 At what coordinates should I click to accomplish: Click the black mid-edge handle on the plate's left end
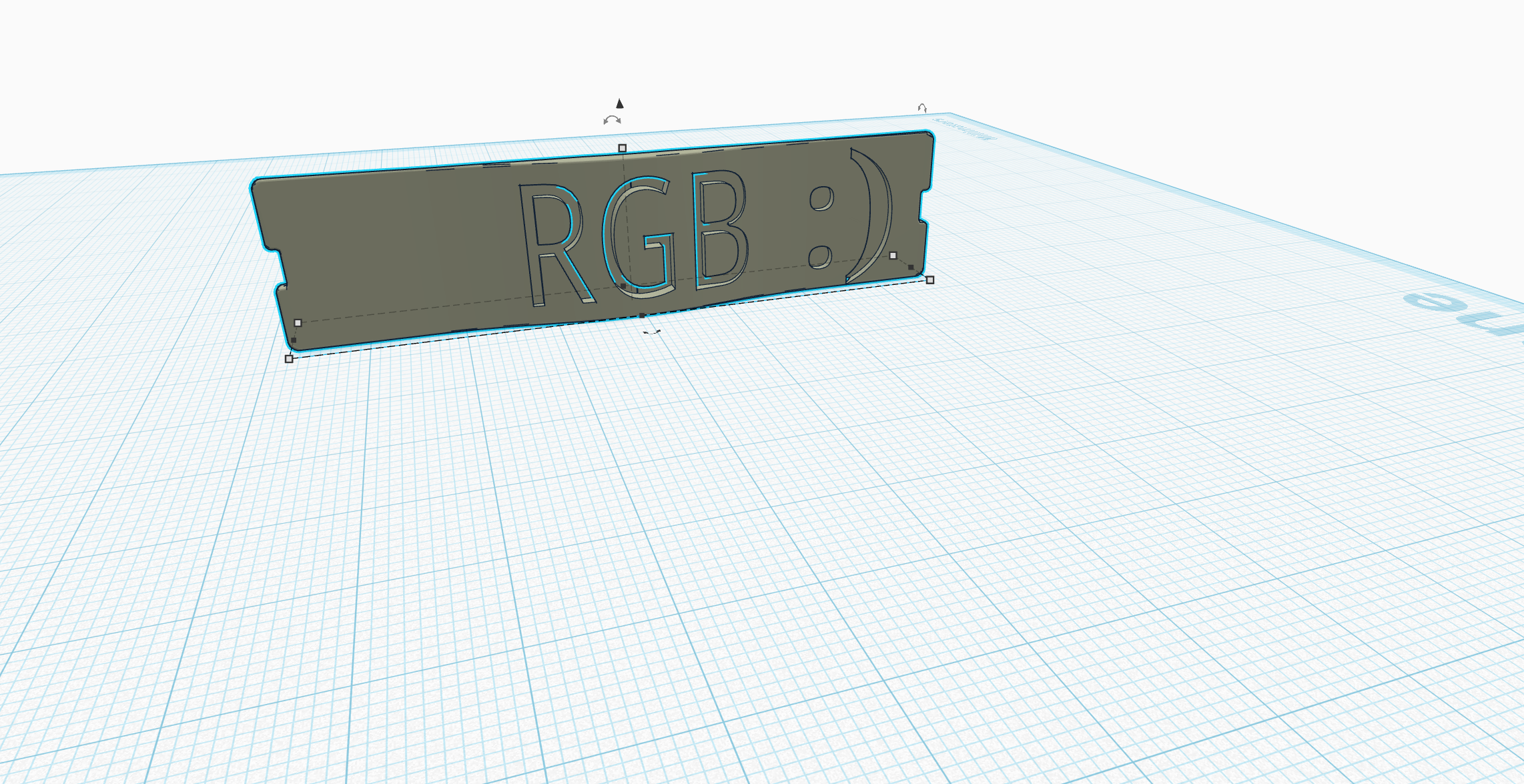pos(294,340)
